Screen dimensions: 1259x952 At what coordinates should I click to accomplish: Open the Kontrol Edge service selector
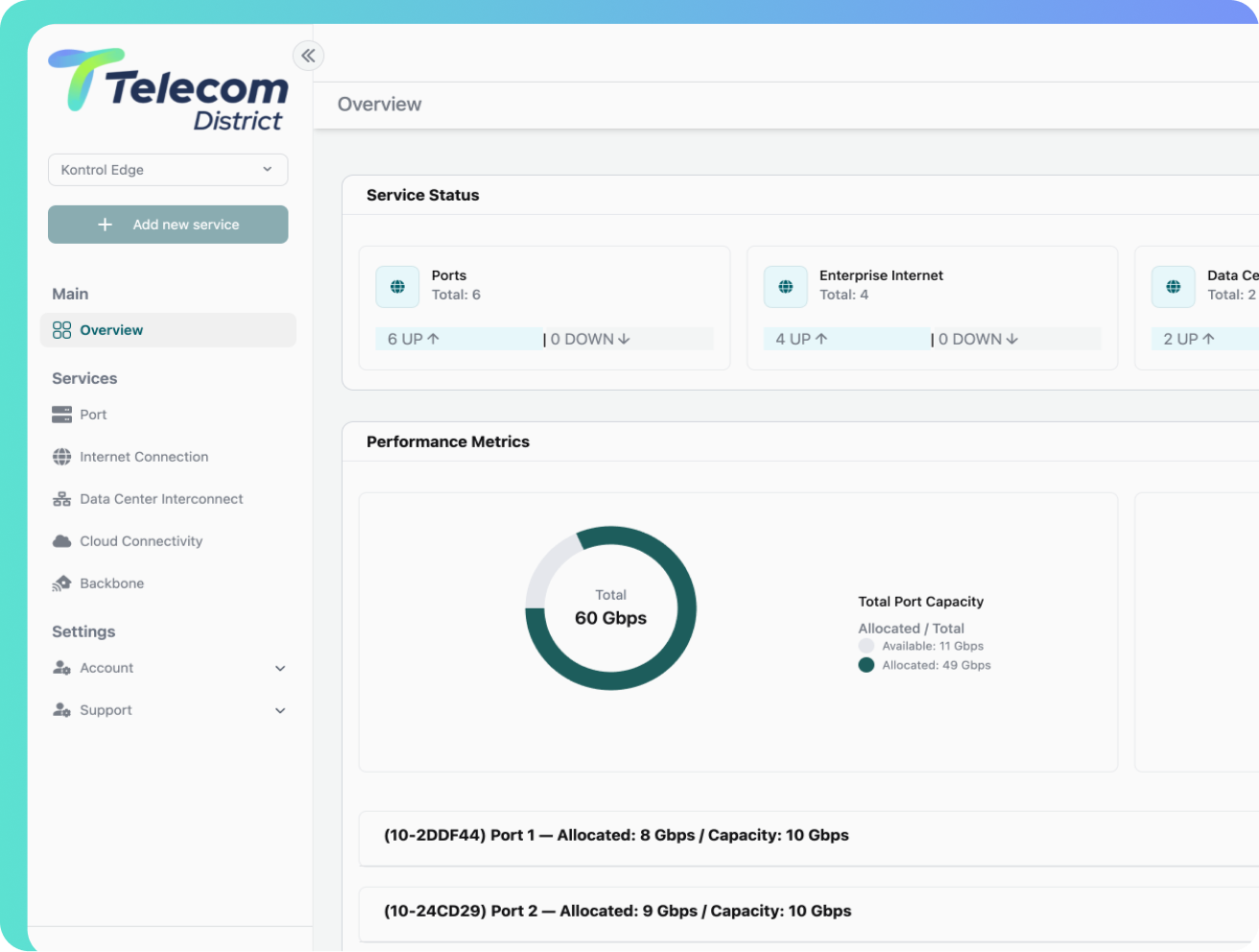tap(167, 170)
